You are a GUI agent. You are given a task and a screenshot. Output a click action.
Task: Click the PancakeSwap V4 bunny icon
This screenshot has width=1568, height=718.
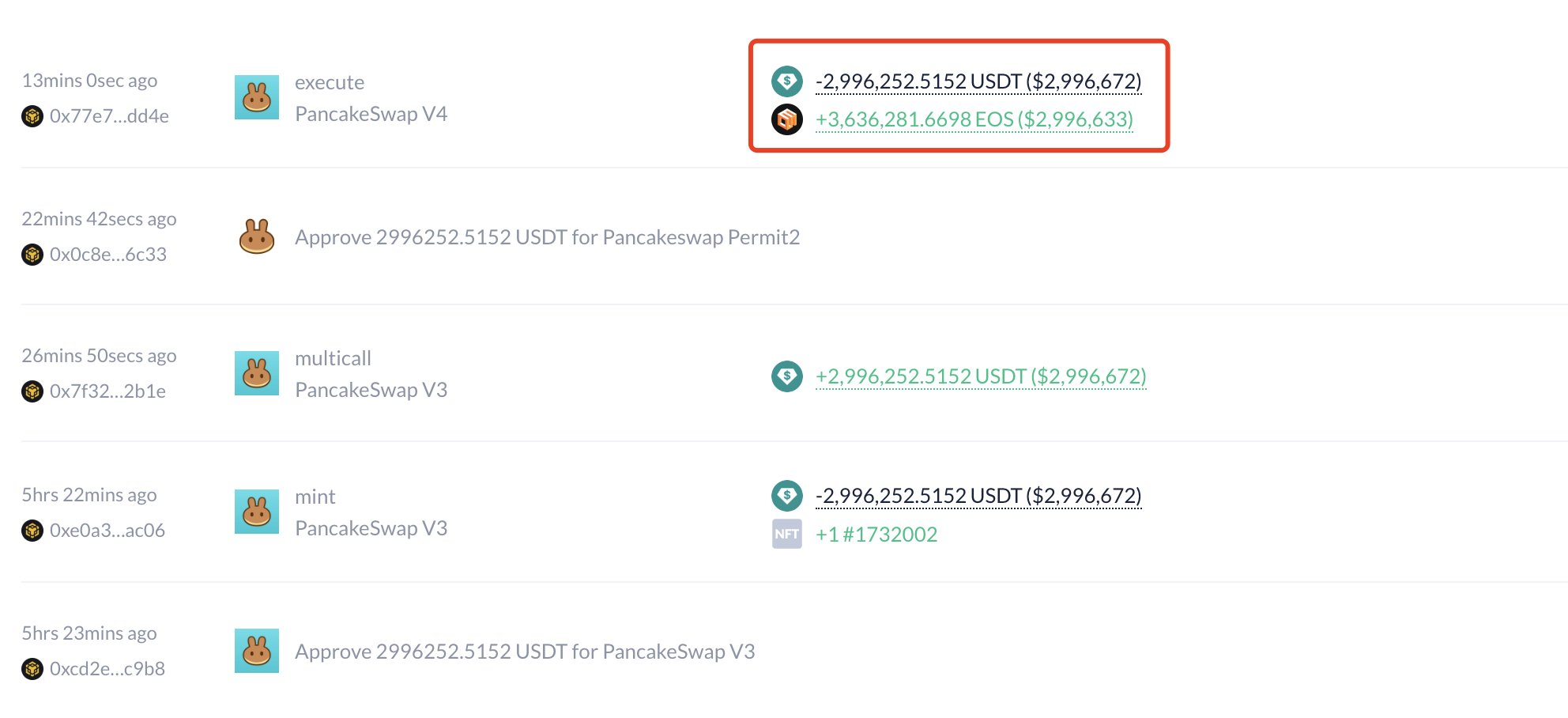pyautogui.click(x=255, y=96)
